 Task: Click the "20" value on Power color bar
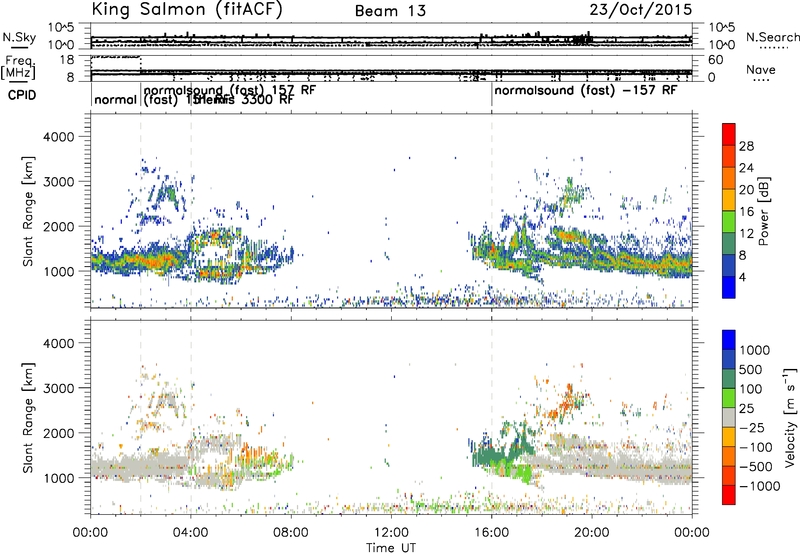[746, 190]
